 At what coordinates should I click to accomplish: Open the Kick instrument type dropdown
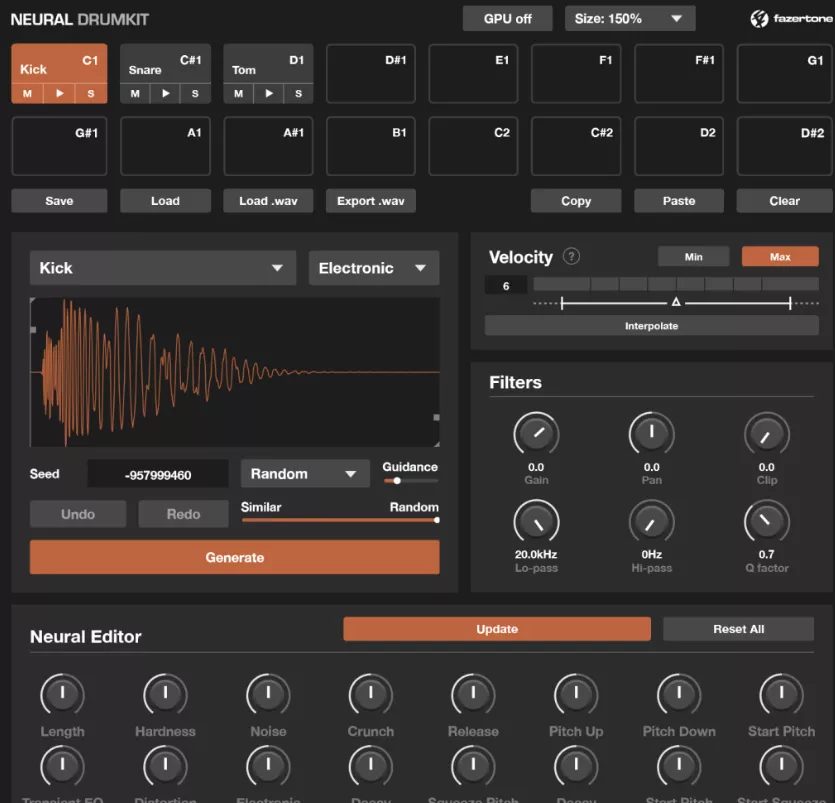pyautogui.click(x=163, y=268)
